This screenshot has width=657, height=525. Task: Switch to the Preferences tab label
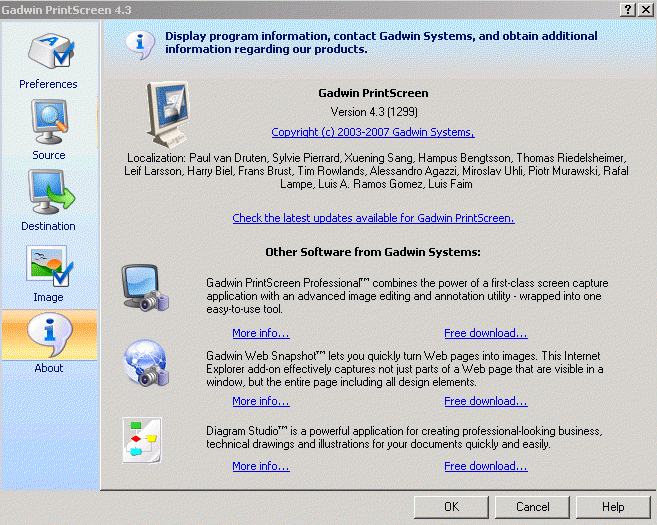48,84
